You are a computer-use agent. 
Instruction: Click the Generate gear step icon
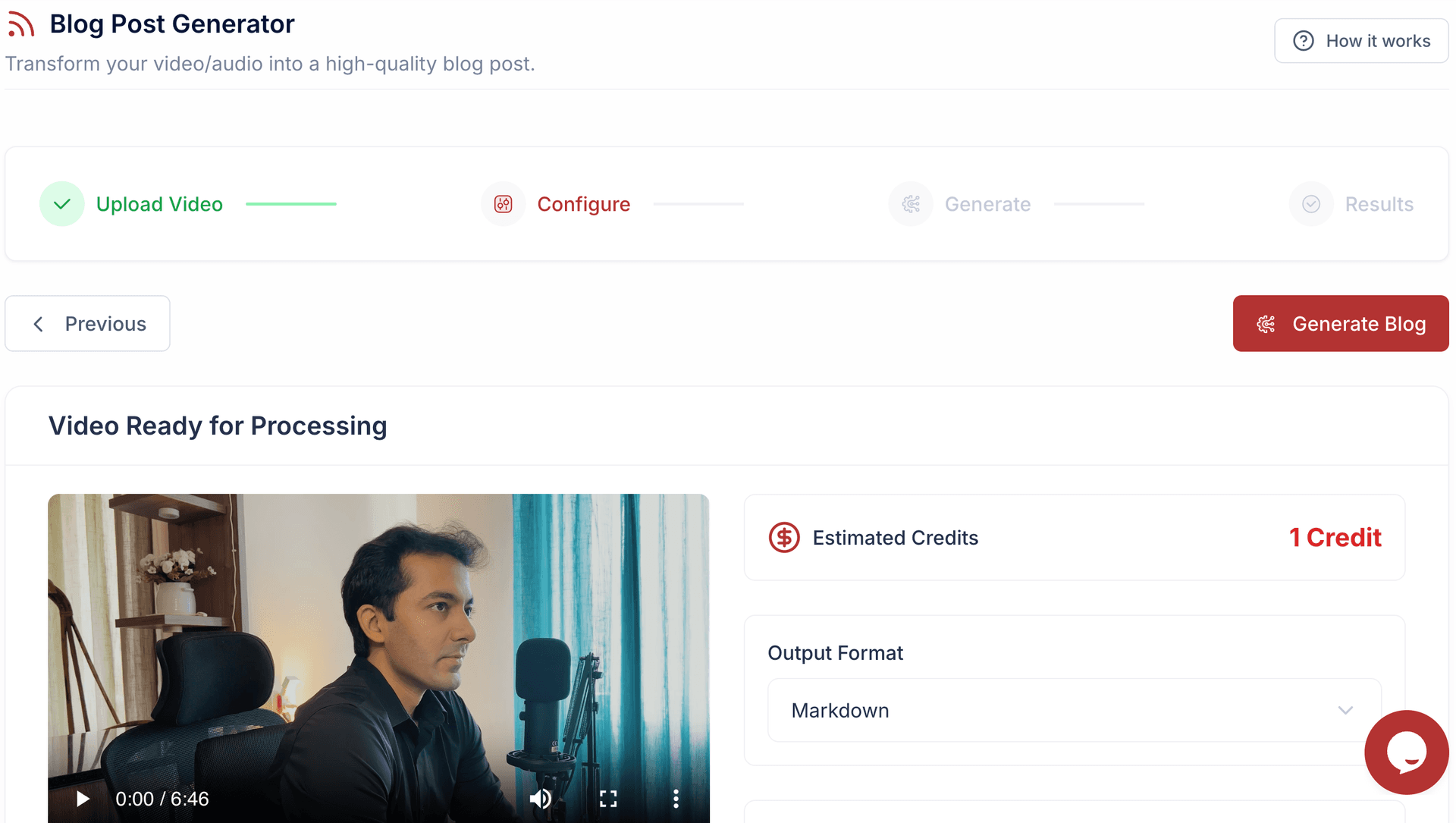[x=911, y=203]
